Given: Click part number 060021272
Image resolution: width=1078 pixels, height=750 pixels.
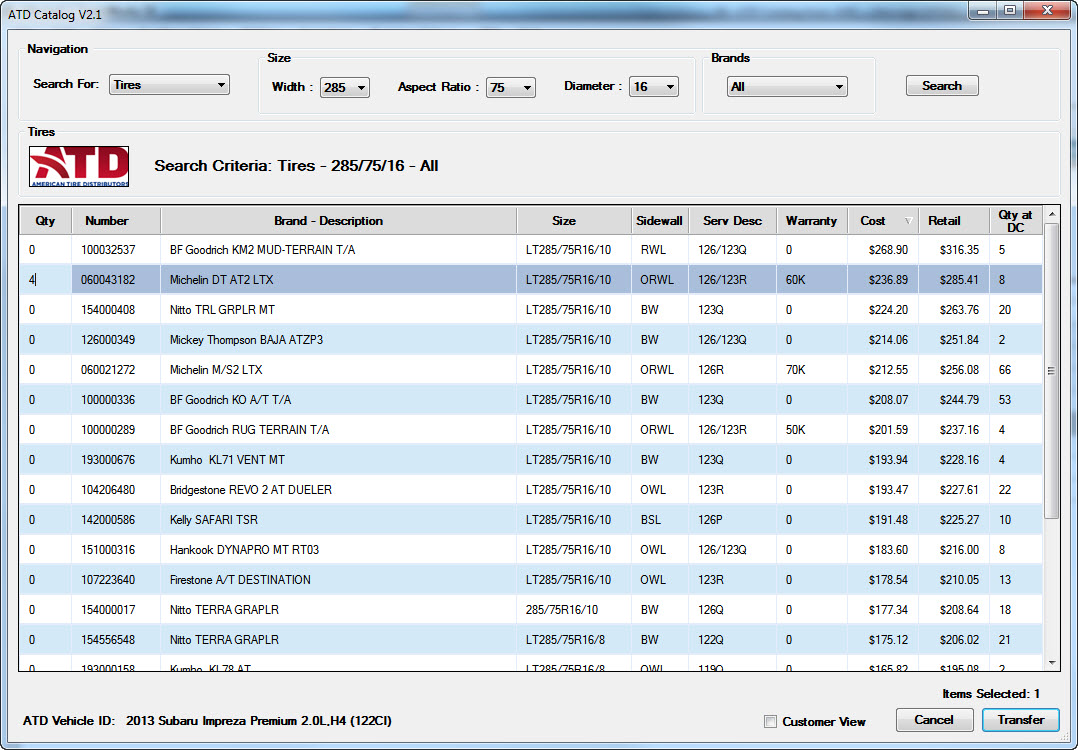Looking at the screenshot, I should [108, 370].
